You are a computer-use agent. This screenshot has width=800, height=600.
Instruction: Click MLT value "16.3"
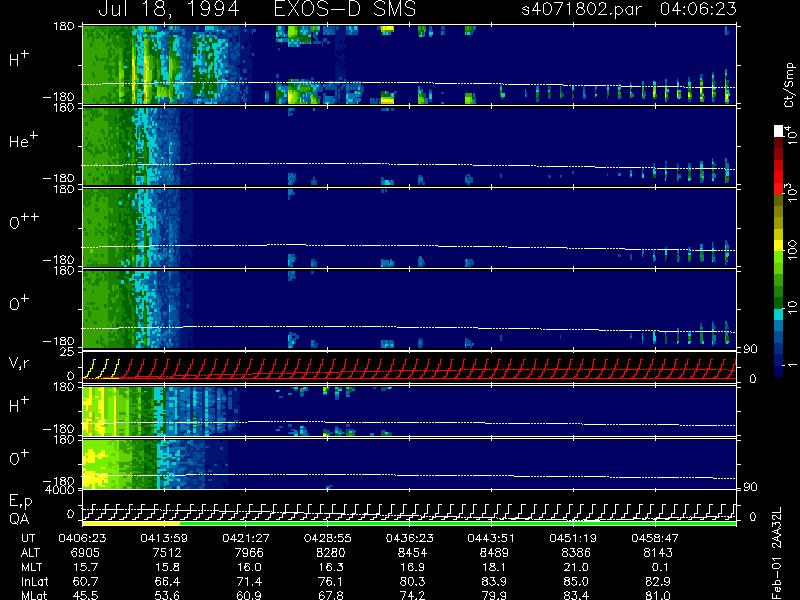click(331, 567)
